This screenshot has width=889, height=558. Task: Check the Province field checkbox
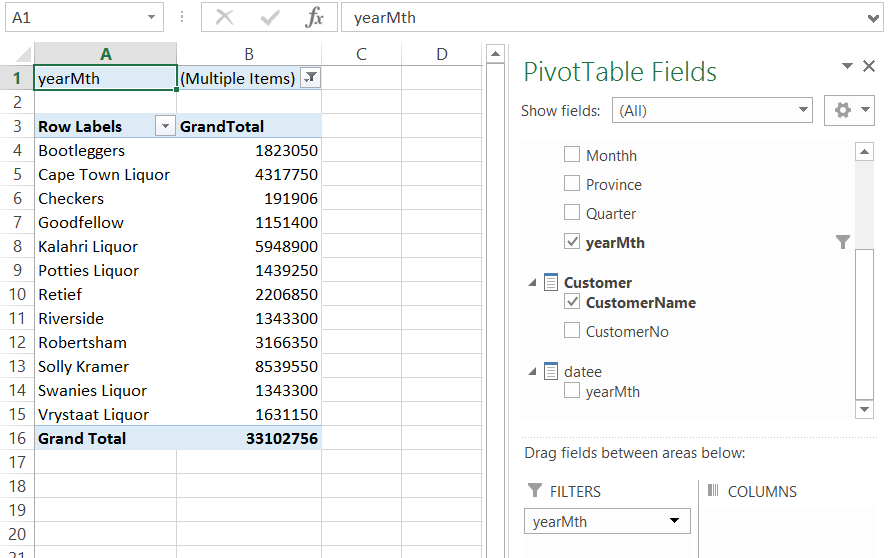(572, 184)
